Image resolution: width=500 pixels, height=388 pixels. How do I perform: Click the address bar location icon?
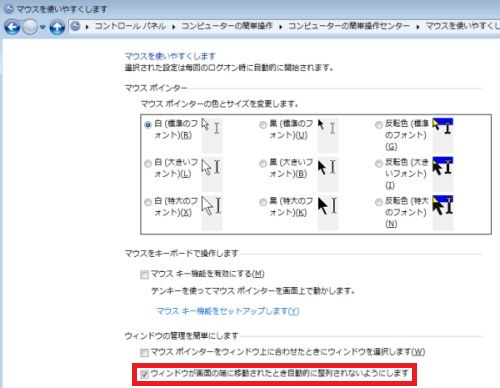[x=75, y=26]
